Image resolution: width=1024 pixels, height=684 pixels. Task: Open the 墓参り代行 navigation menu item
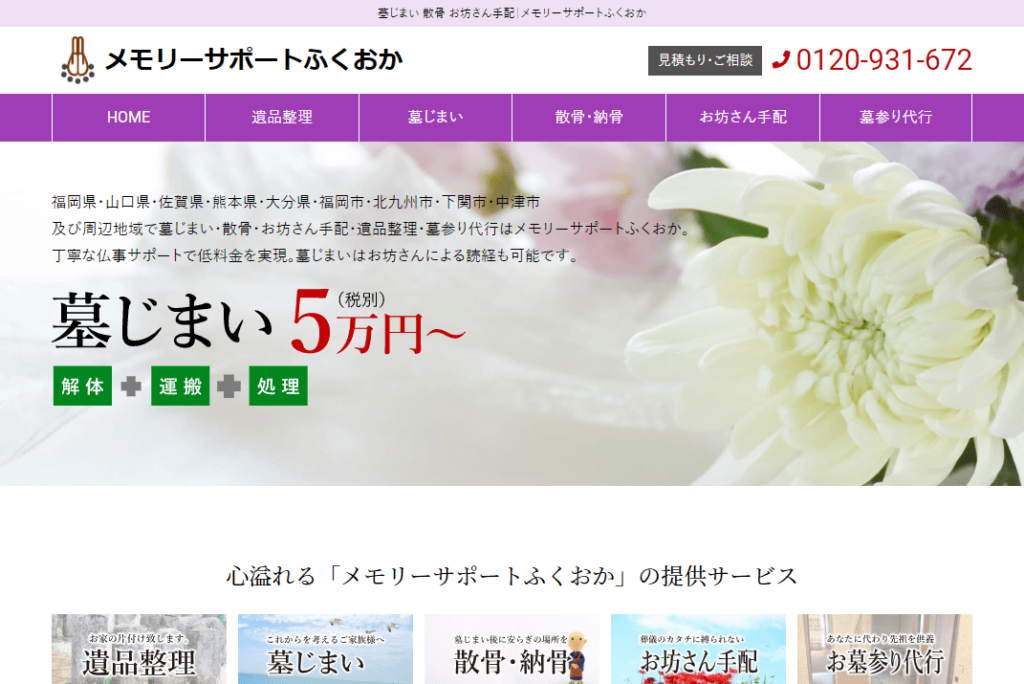coord(895,117)
